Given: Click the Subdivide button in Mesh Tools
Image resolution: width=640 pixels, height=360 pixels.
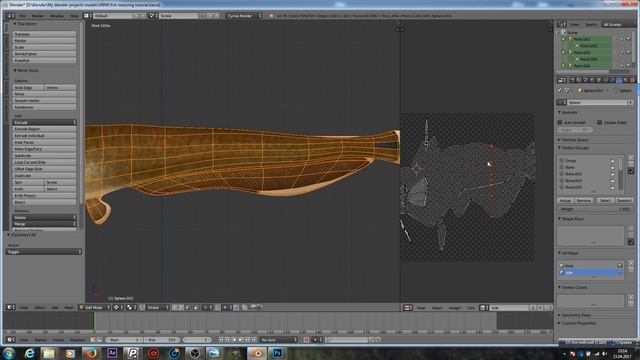Looking at the screenshot, I should [x=44, y=156].
